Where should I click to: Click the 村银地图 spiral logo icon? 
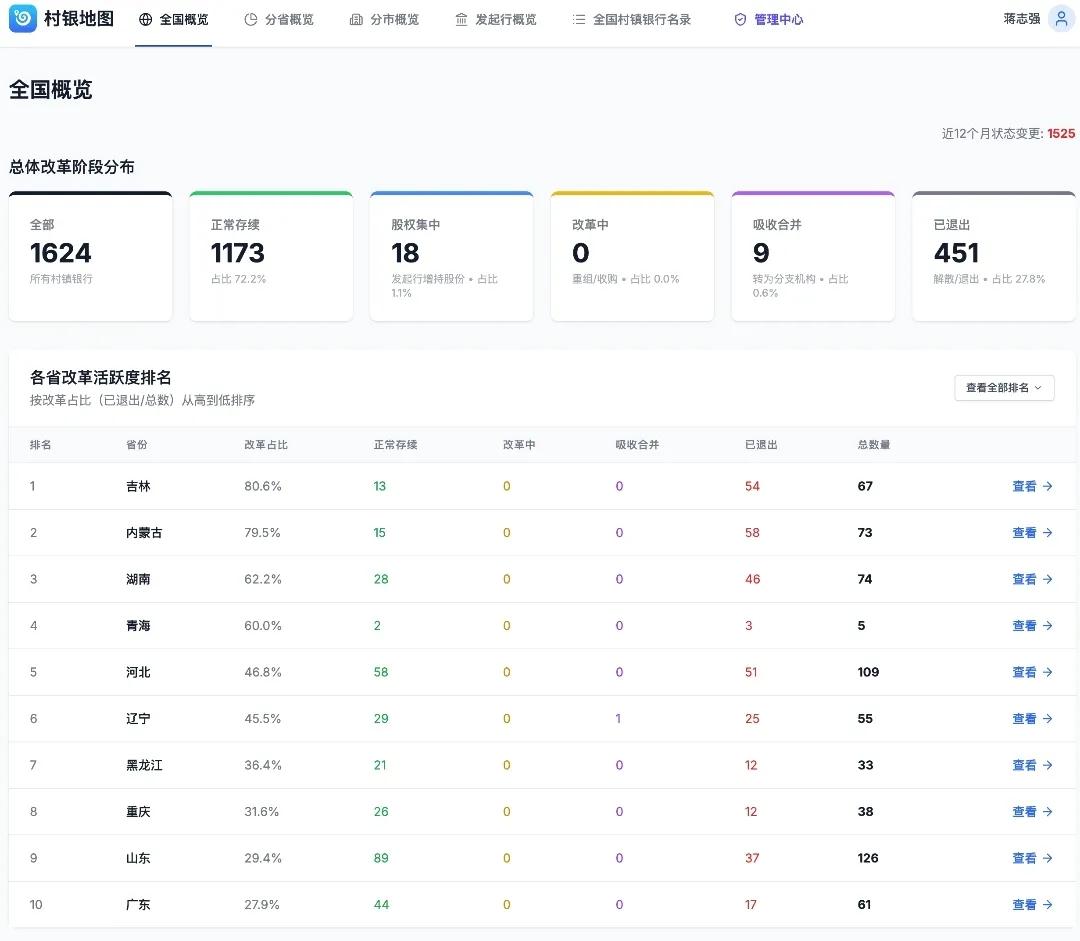tap(23, 18)
